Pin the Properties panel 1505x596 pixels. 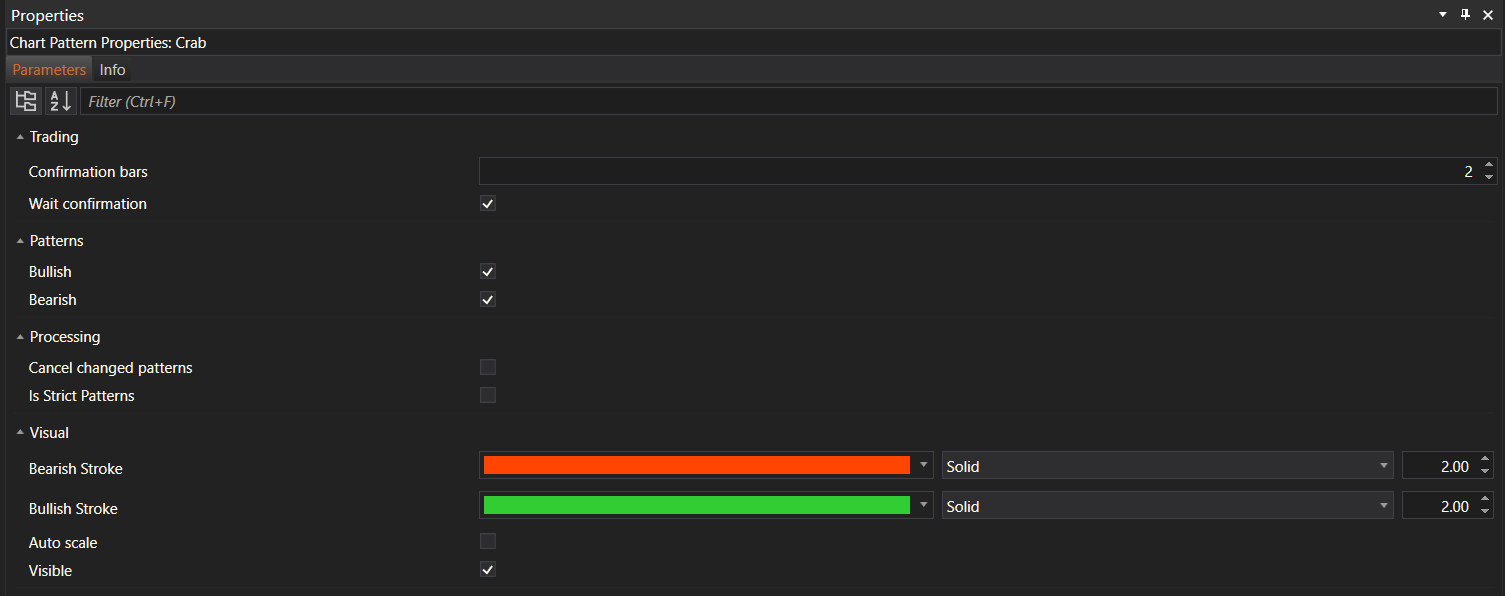tap(1465, 15)
